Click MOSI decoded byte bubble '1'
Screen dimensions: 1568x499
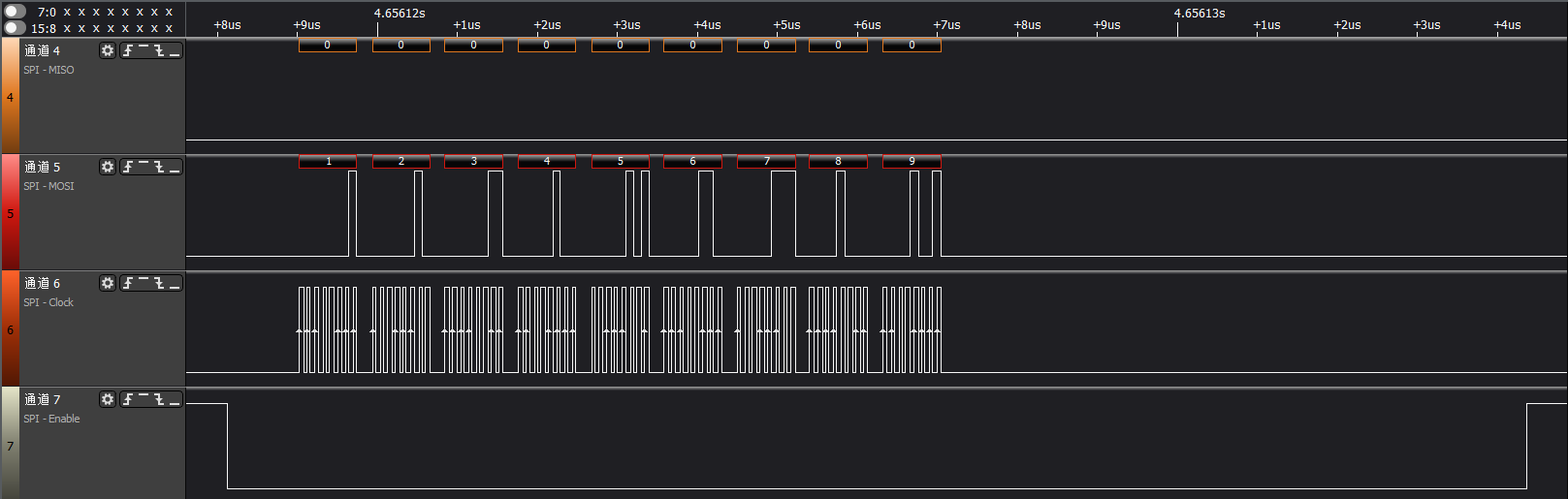(x=328, y=161)
